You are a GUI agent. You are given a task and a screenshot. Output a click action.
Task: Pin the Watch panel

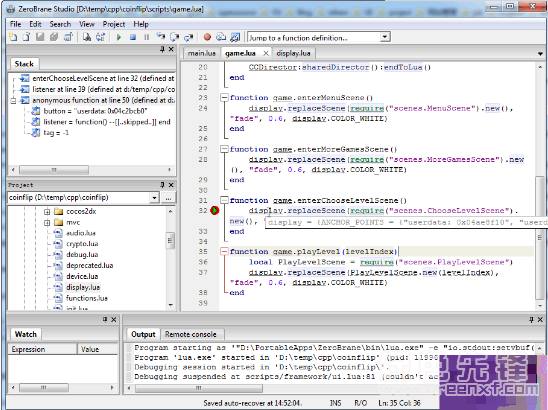point(105,319)
